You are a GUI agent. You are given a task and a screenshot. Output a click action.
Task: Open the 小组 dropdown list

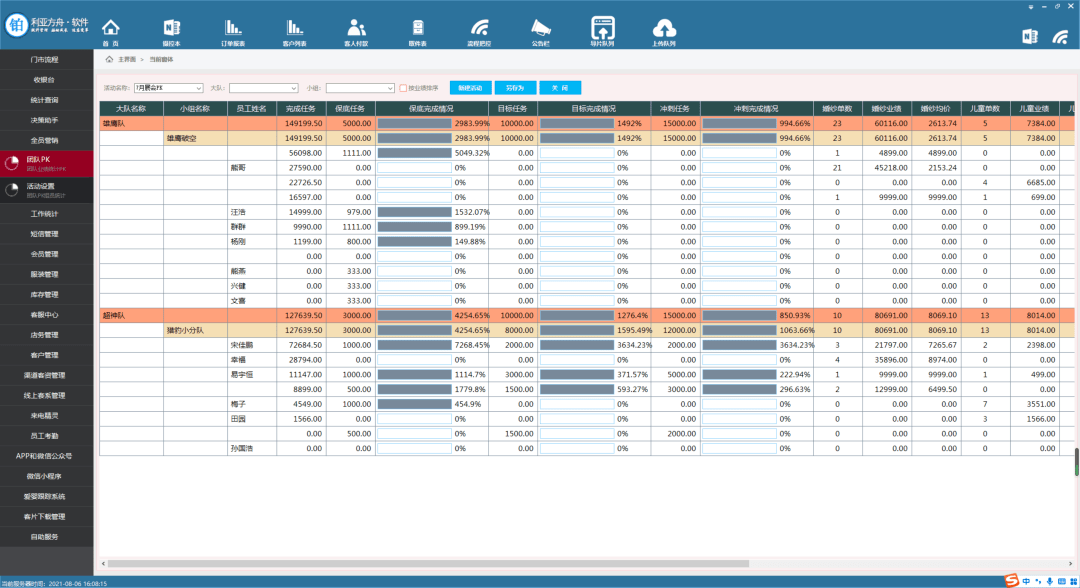(x=360, y=88)
